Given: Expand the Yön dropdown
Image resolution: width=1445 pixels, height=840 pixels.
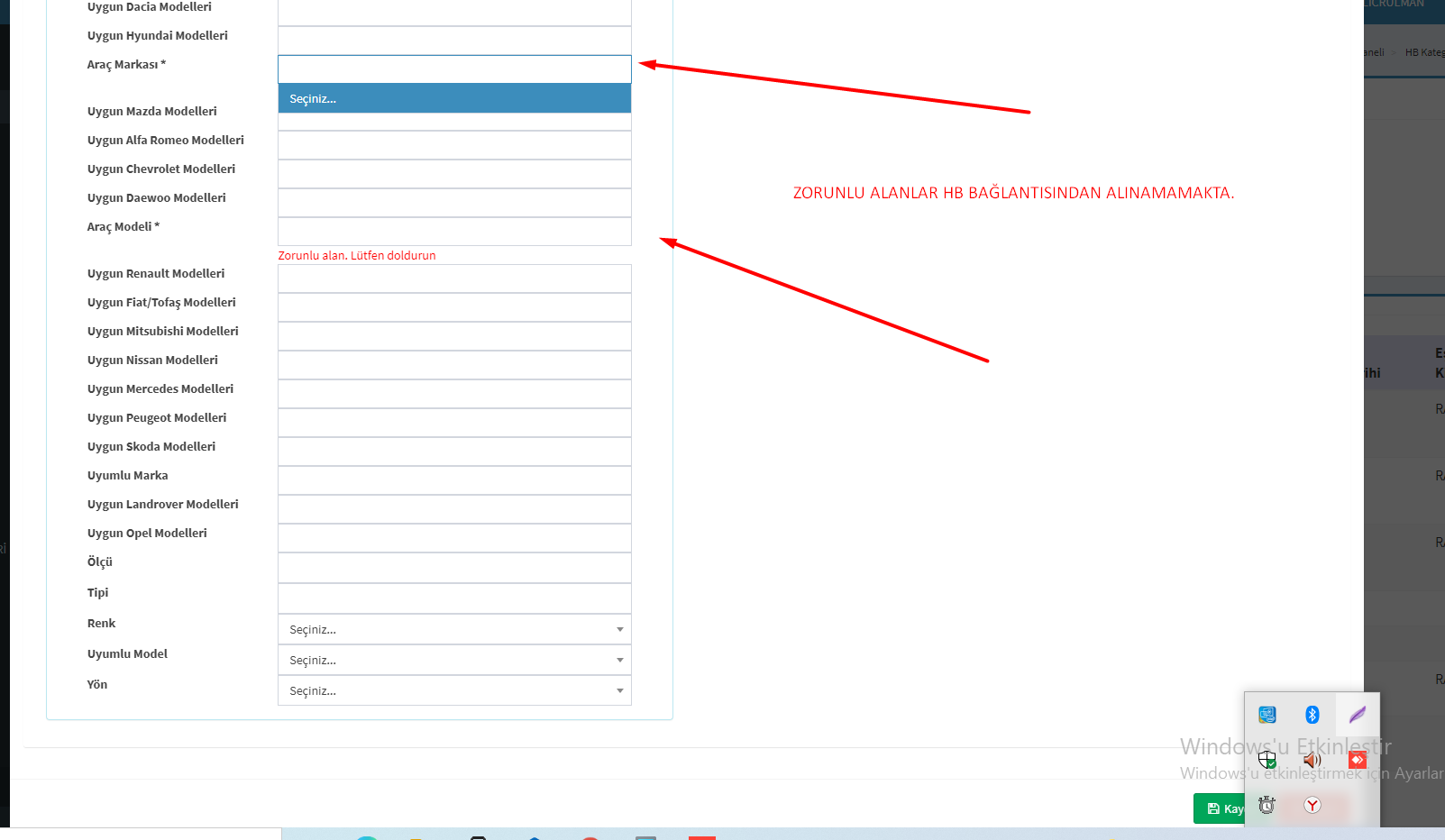Looking at the screenshot, I should pyautogui.click(x=454, y=690).
